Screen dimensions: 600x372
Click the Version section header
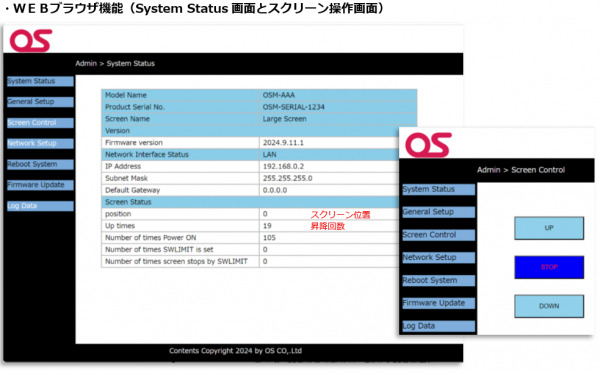point(117,131)
